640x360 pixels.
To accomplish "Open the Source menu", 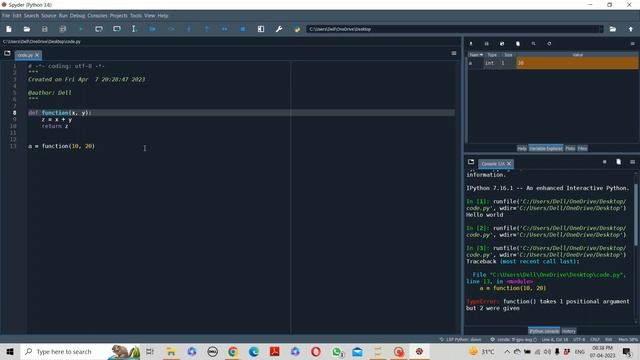I will point(48,16).
